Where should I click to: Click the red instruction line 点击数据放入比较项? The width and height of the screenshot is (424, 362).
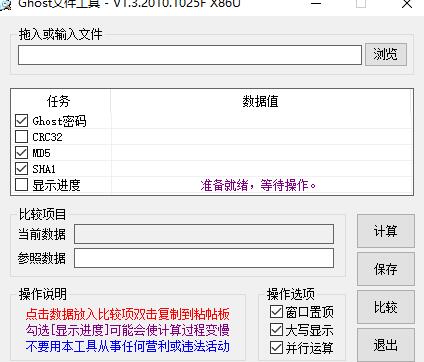tap(128, 314)
